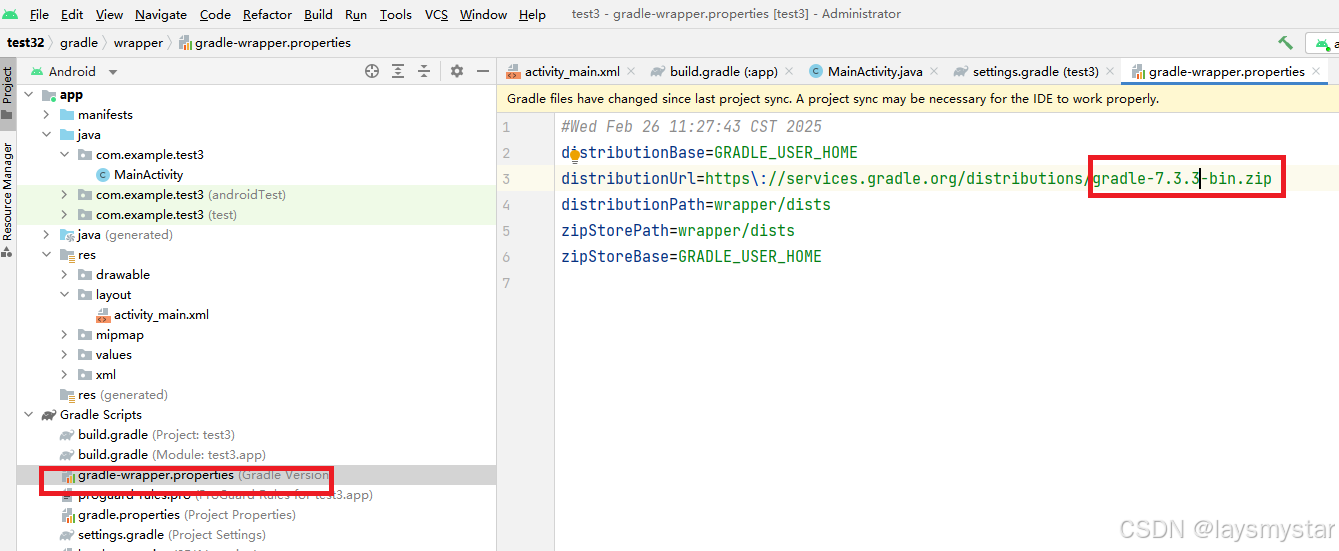Click gradle-wrapper.properties breadcrumb item
The image size is (1339, 551).
click(x=265, y=43)
